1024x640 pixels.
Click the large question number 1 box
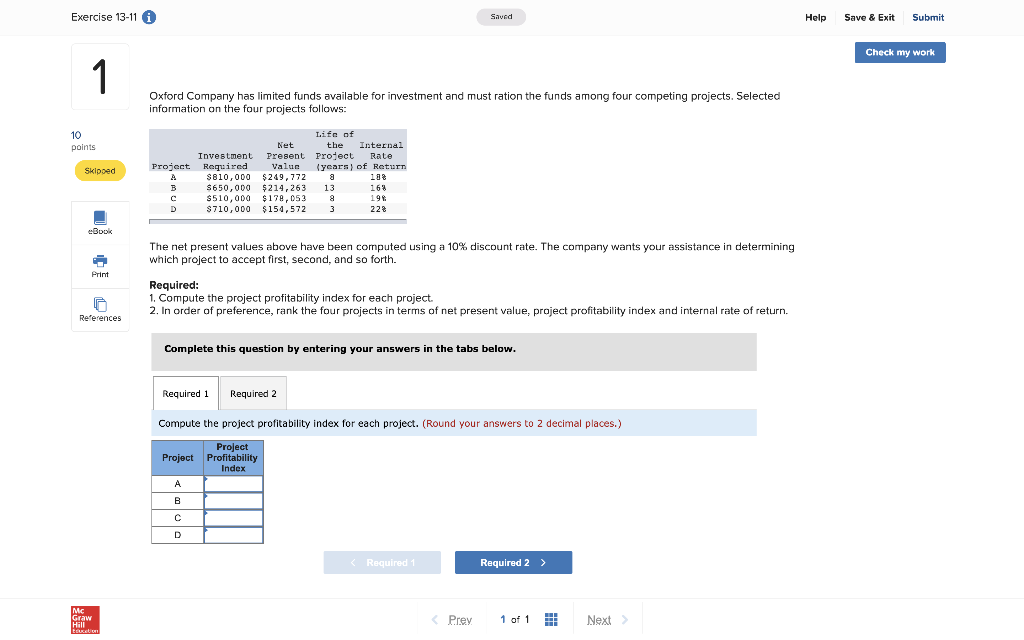[100, 76]
